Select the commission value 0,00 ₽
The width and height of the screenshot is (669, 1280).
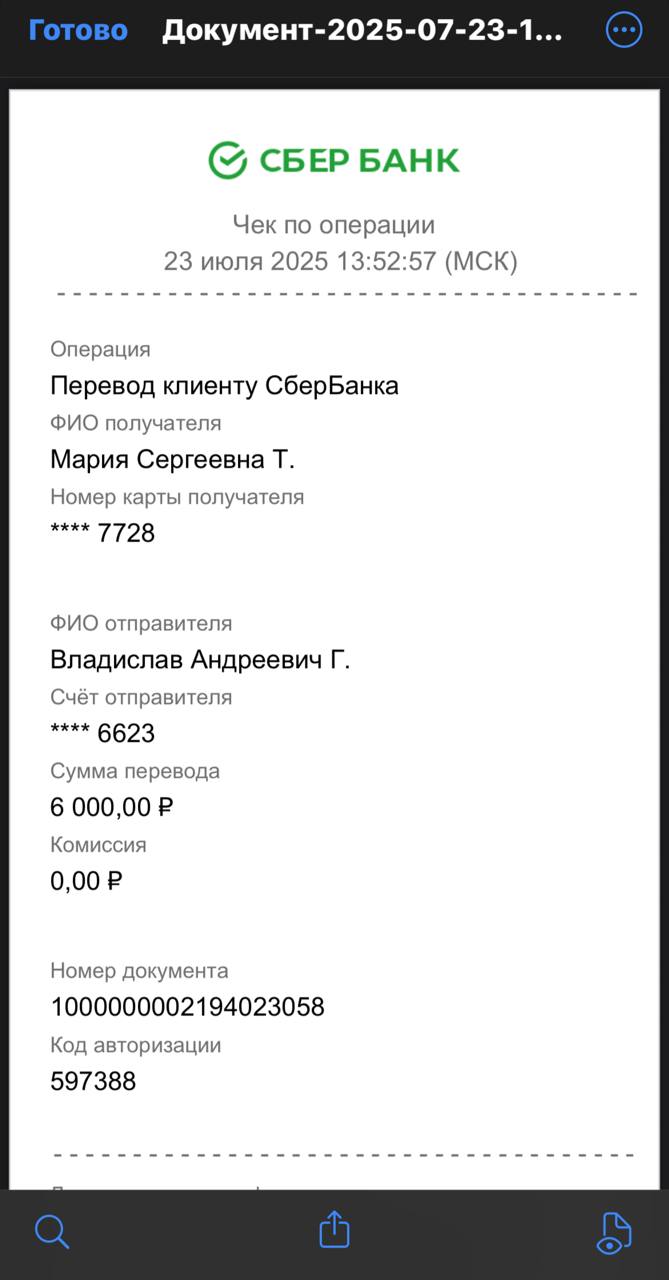click(x=86, y=881)
